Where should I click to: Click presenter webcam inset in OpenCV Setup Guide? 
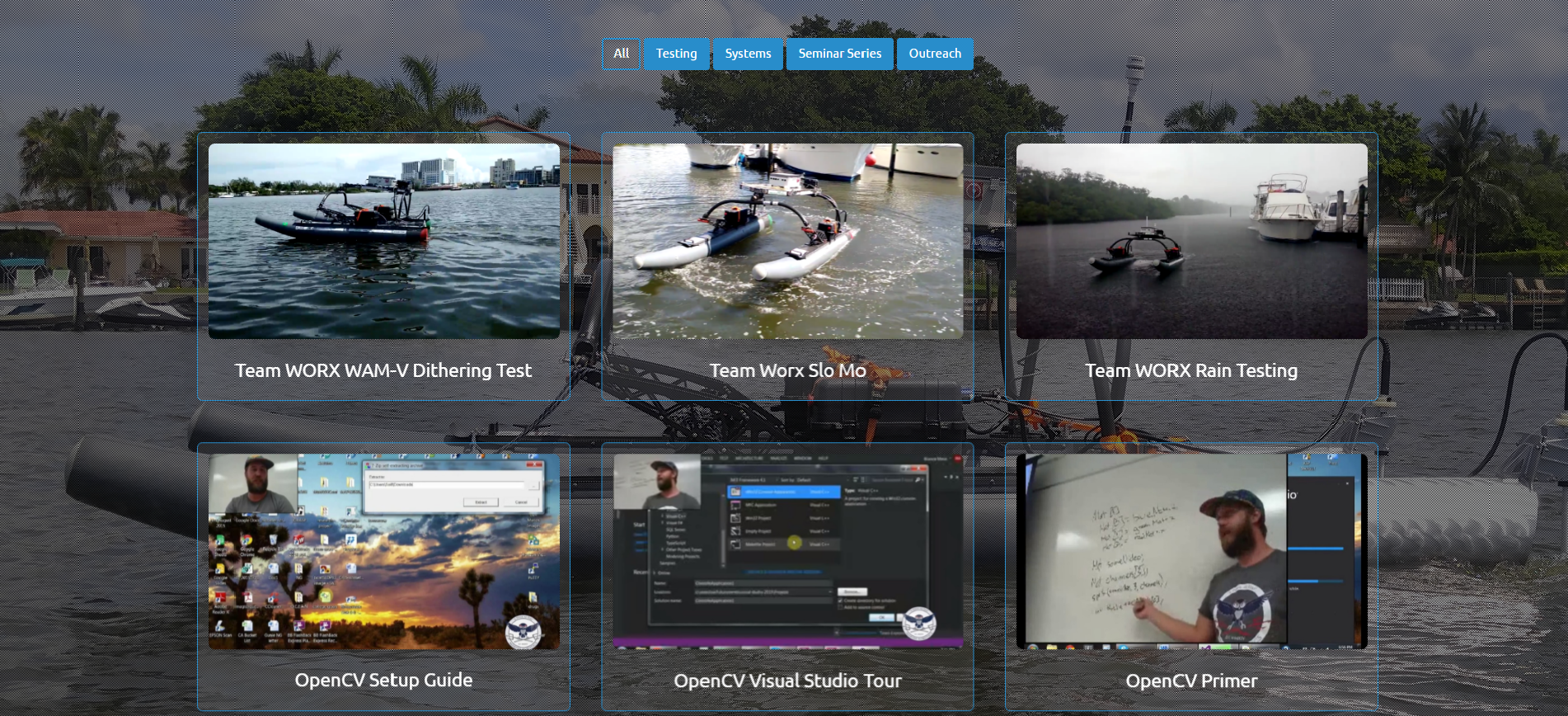253,484
